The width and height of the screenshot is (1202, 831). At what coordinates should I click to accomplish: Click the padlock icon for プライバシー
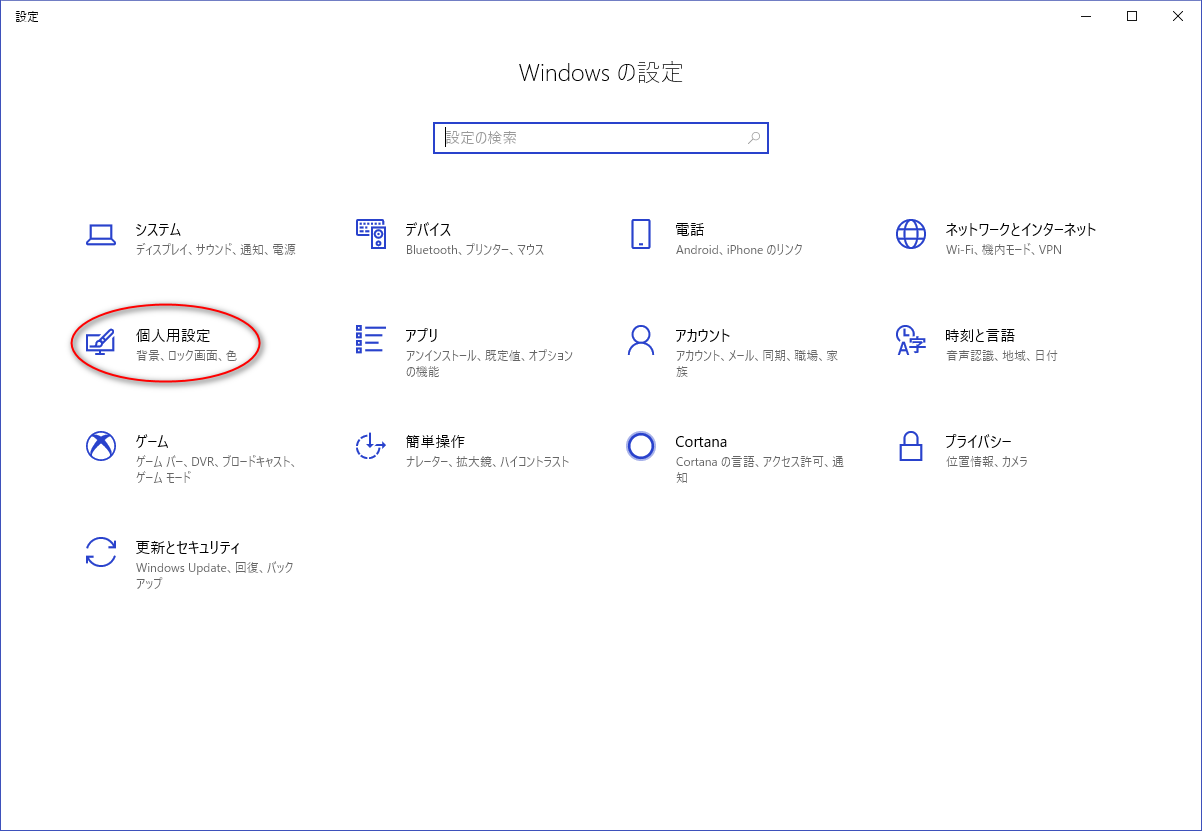click(911, 446)
